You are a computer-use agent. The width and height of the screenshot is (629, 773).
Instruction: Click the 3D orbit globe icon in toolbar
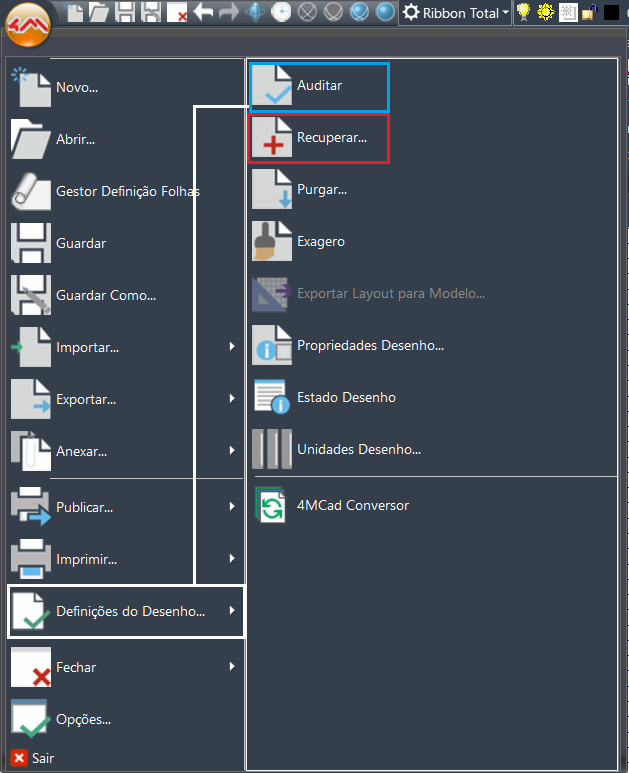(255, 12)
